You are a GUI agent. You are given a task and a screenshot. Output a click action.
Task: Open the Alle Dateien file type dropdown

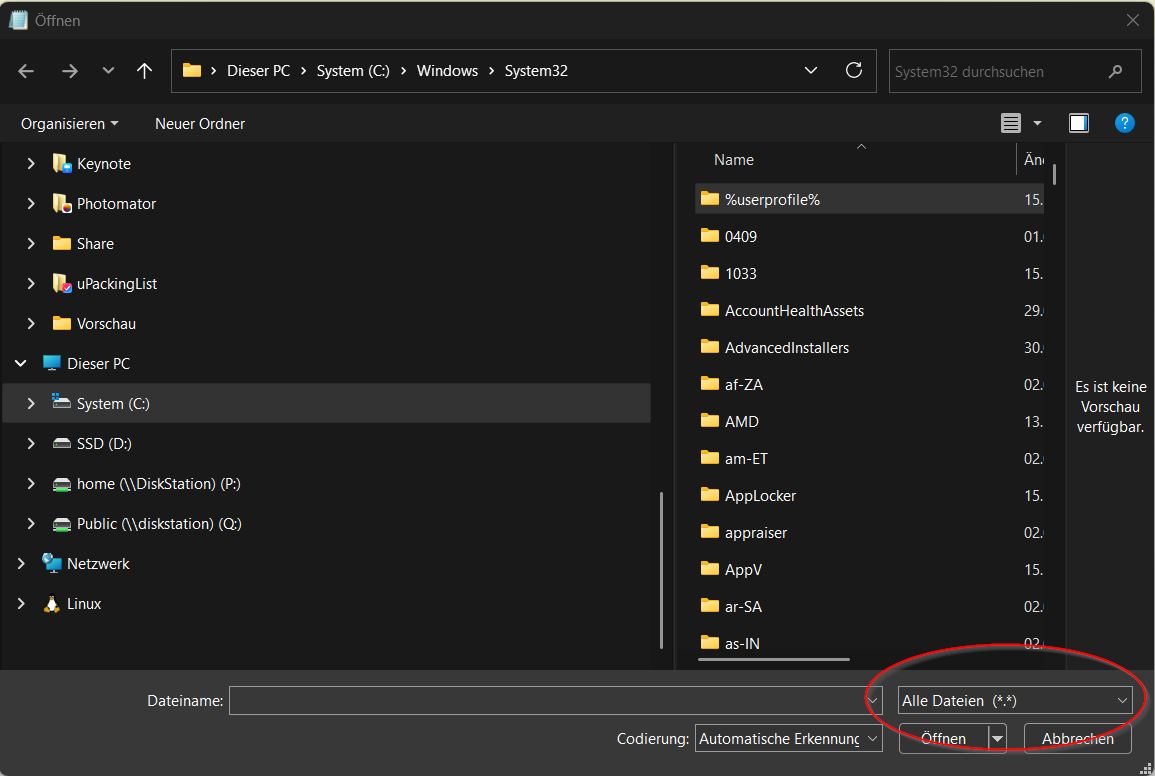1014,701
